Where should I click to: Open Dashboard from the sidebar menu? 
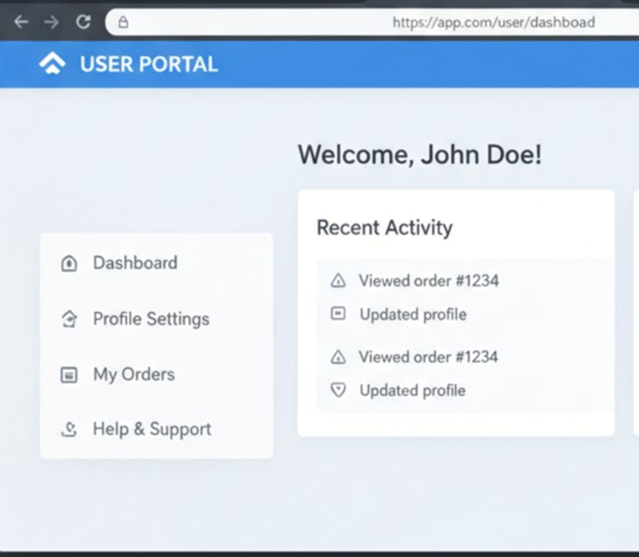click(x=135, y=263)
